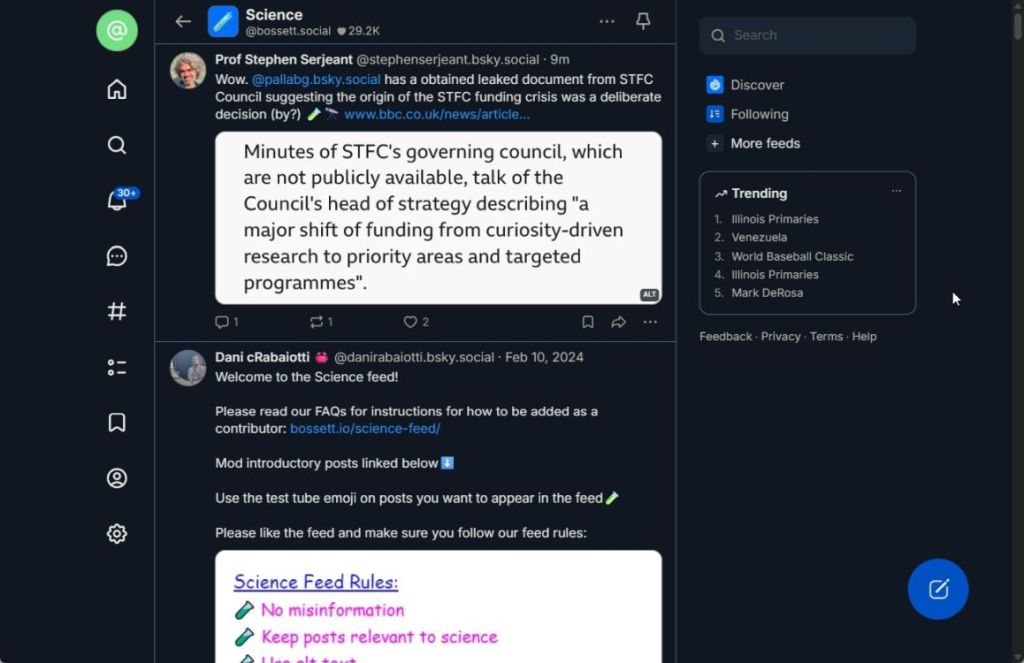Viewport: 1024px width, 663px height.
Task: Open Bluesky settings gear
Action: tap(117, 533)
